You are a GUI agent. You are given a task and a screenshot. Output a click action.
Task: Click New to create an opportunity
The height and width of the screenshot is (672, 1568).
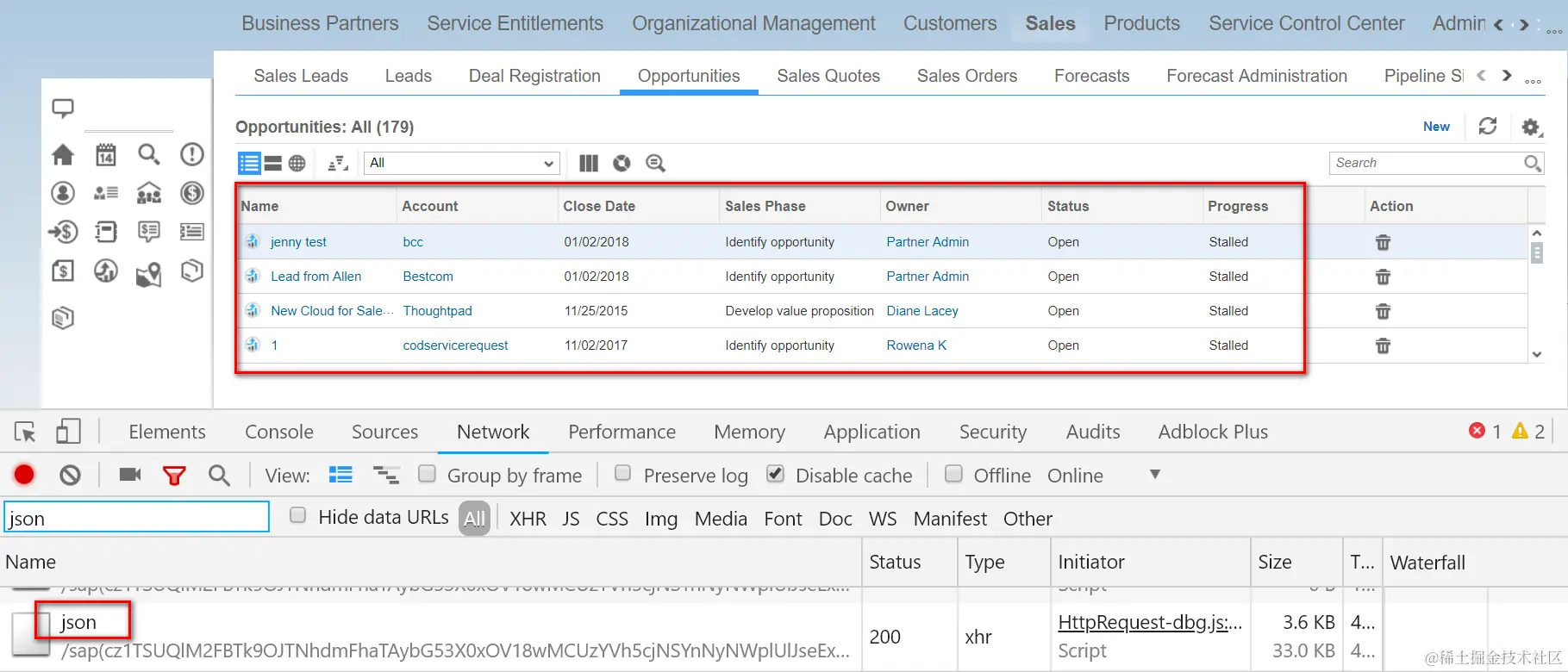1436,127
